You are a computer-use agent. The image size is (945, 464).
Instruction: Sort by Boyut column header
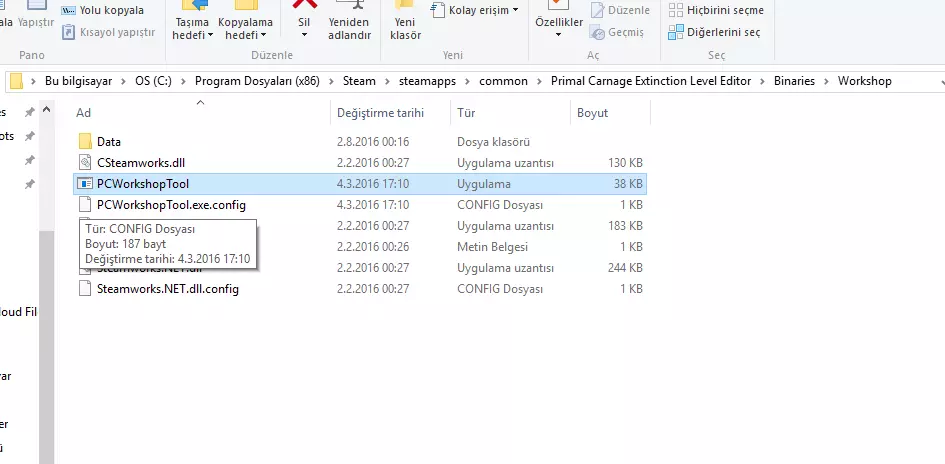pyautogui.click(x=610, y=113)
